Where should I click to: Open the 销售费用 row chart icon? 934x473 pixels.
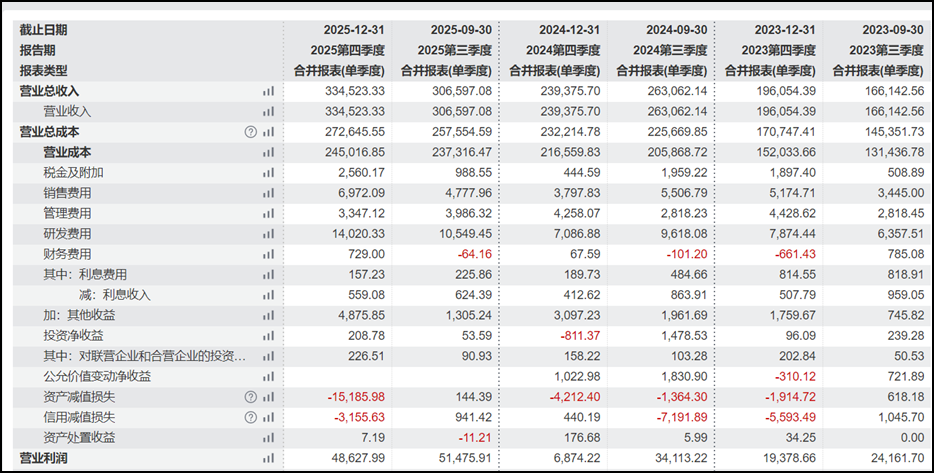[x=268, y=193]
